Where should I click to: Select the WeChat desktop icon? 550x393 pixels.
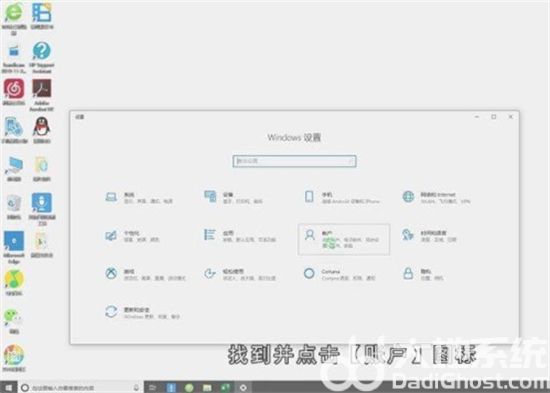point(14,321)
